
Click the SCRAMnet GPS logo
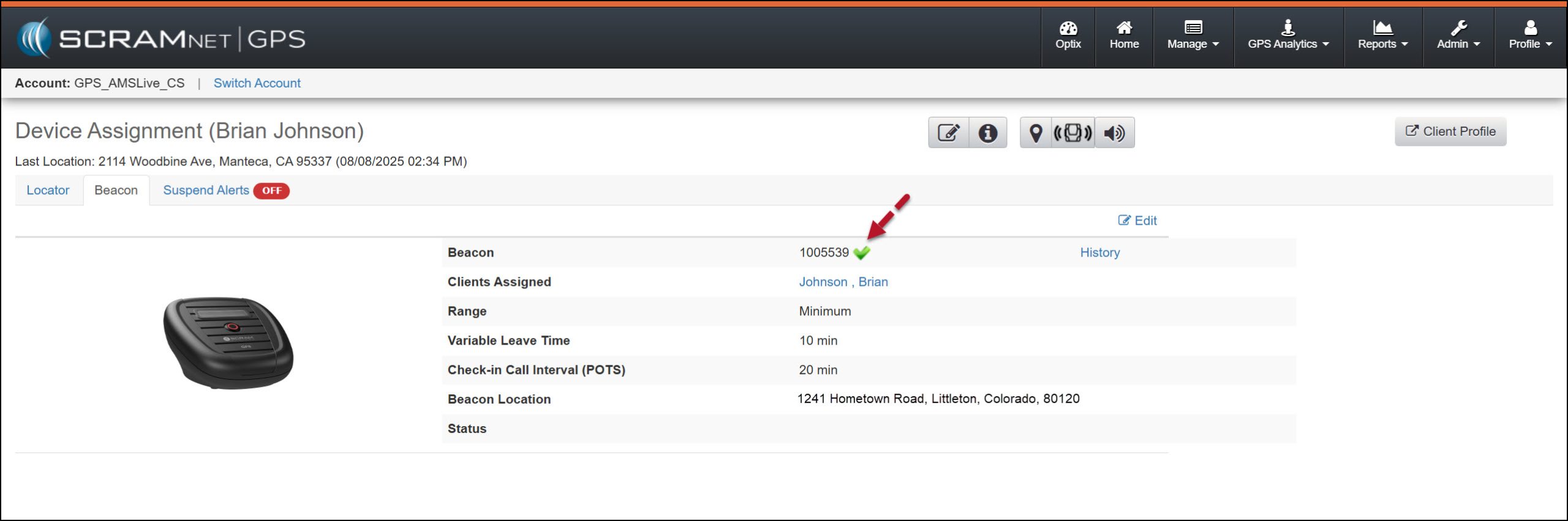click(x=162, y=39)
